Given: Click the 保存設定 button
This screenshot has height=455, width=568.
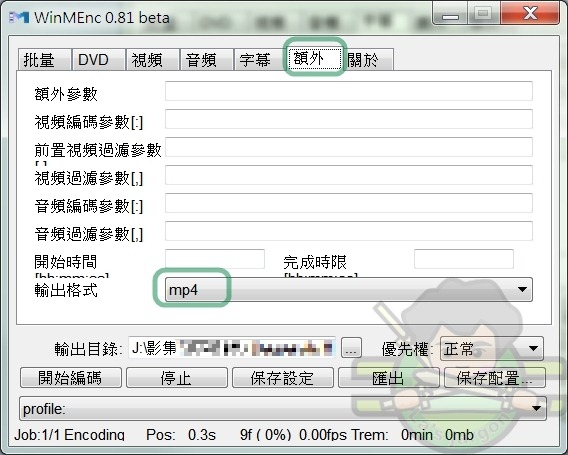Looking at the screenshot, I should (283, 378).
